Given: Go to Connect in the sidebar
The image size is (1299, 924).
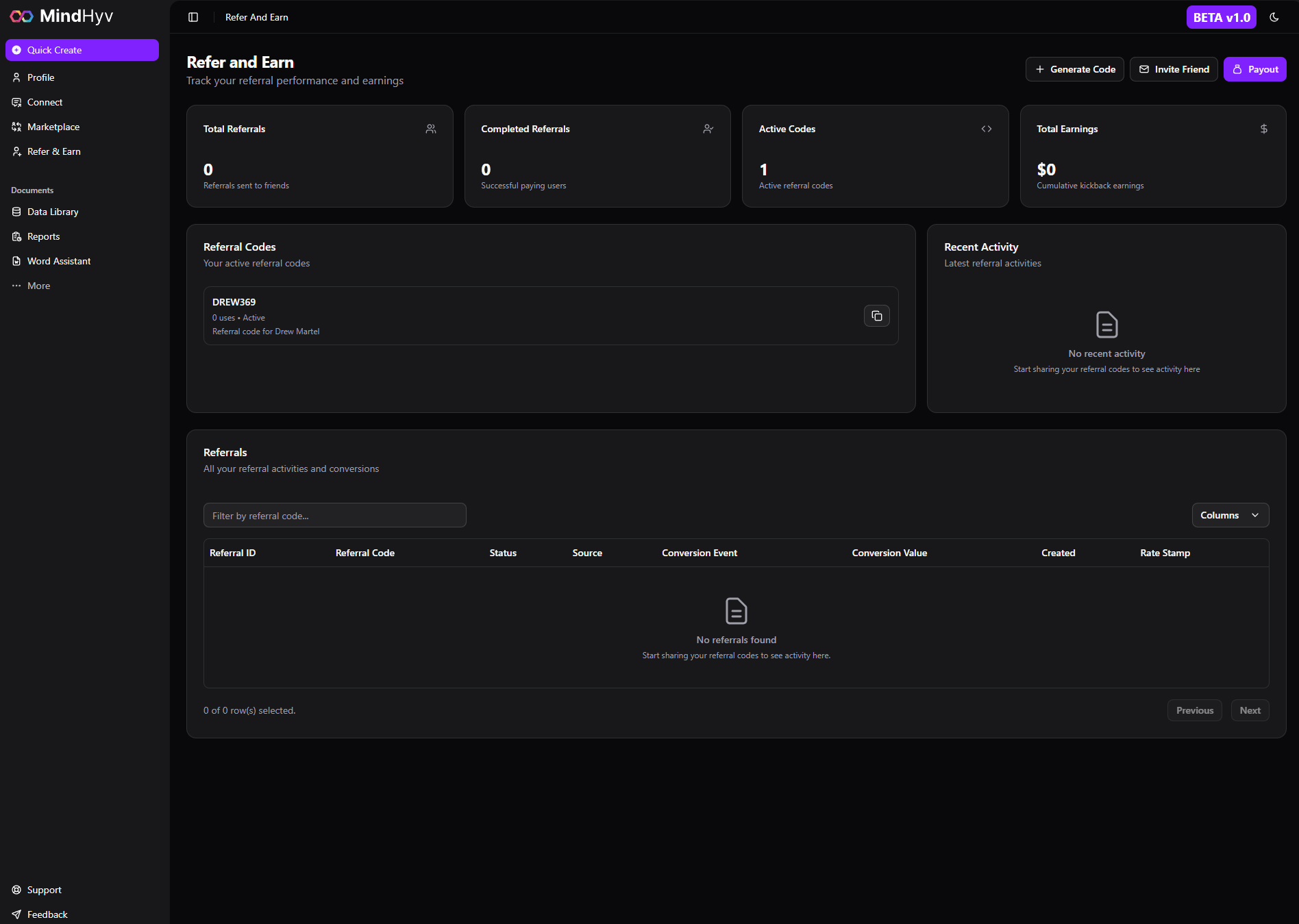Looking at the screenshot, I should pos(82,102).
